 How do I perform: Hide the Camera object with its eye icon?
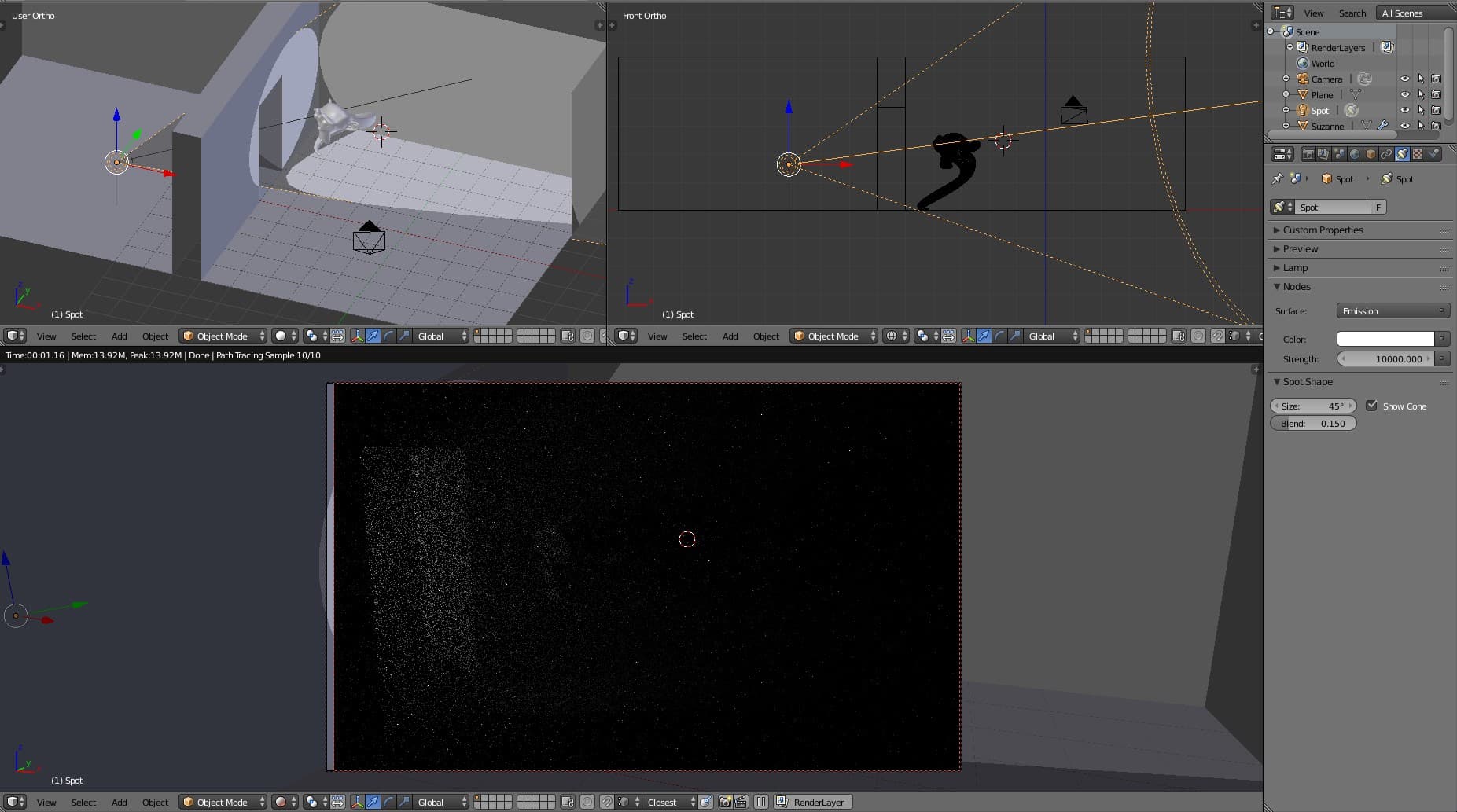coord(1404,79)
